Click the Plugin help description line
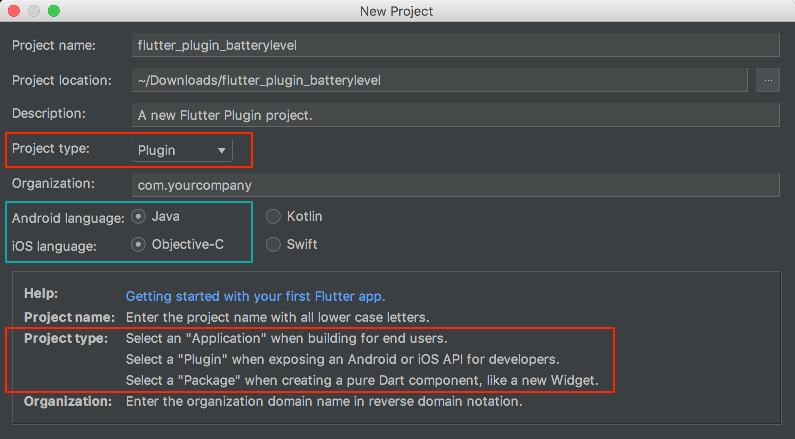This screenshot has width=795, height=439. (342, 359)
